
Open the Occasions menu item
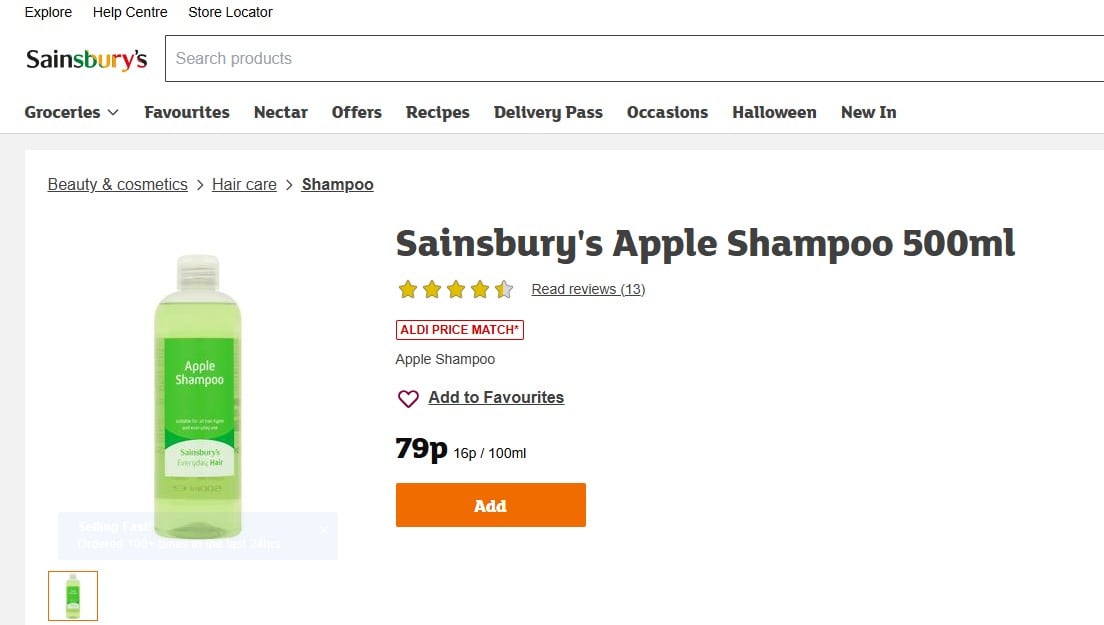point(667,112)
